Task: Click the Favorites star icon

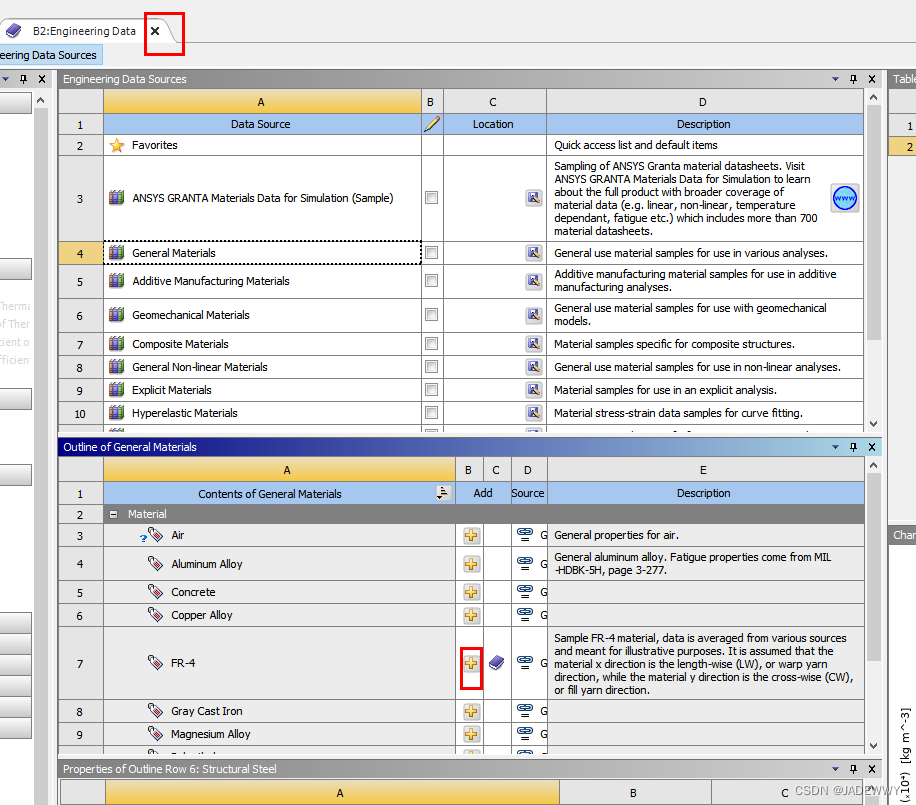Action: pyautogui.click(x=117, y=145)
